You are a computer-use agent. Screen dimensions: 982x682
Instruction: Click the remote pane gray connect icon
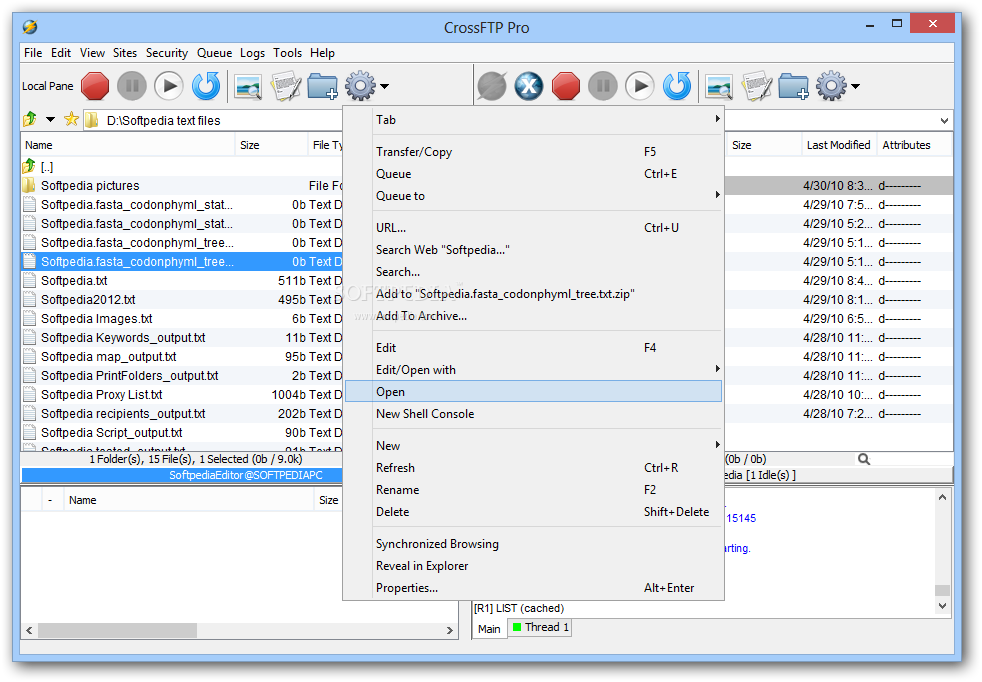pyautogui.click(x=492, y=86)
